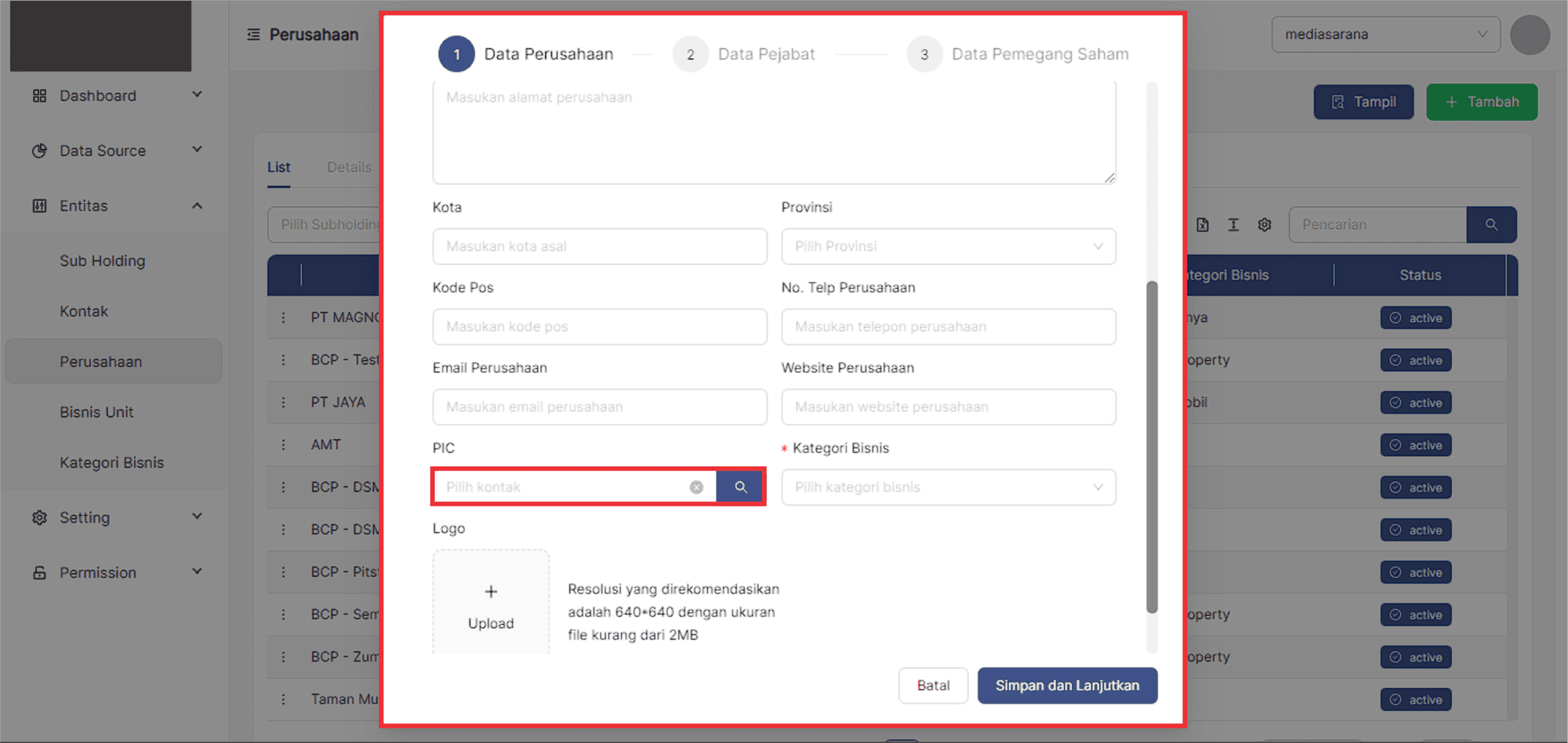Expand the Data Source sidebar menu

[x=197, y=150]
